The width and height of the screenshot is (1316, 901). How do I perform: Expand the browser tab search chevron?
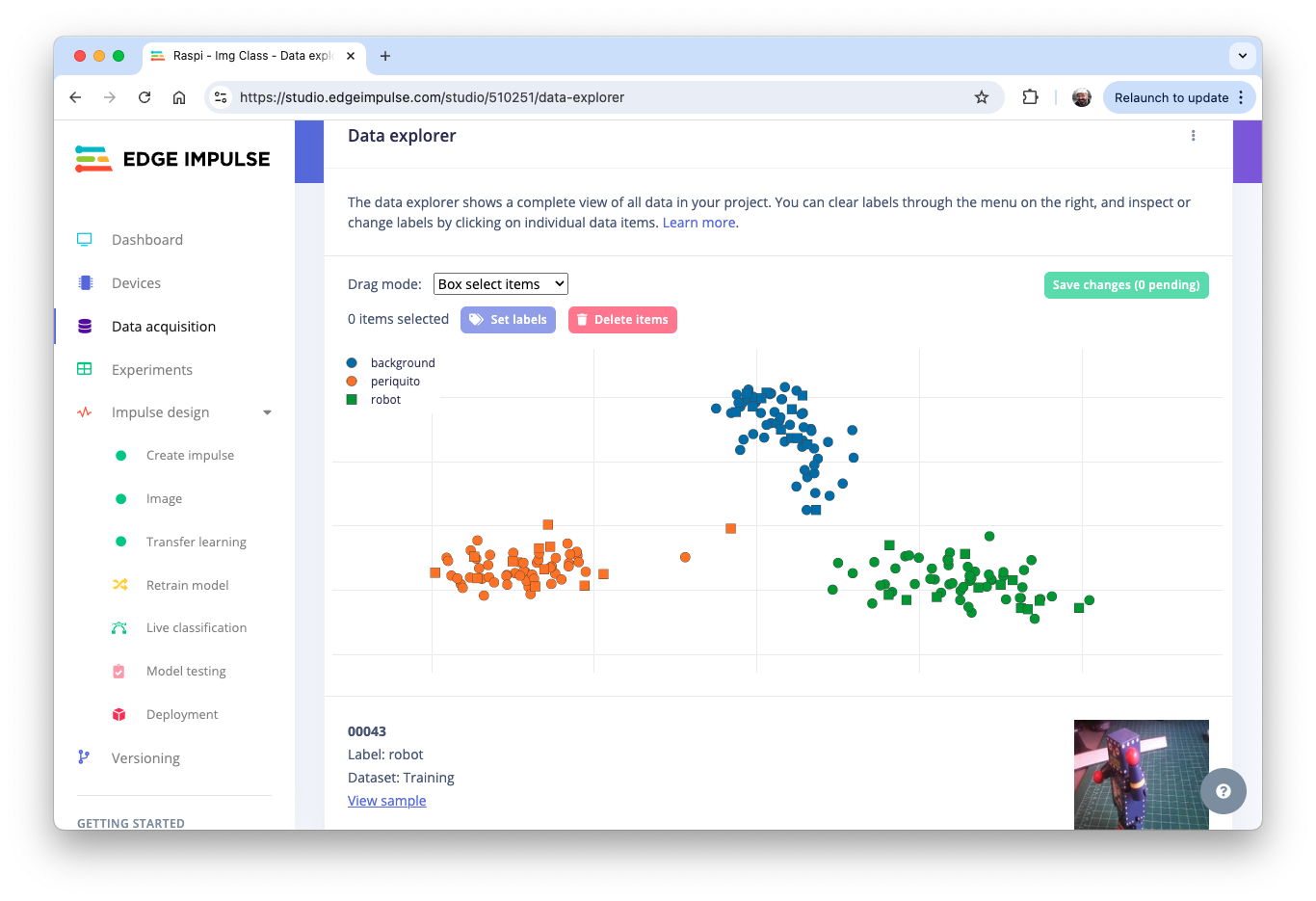1243,56
